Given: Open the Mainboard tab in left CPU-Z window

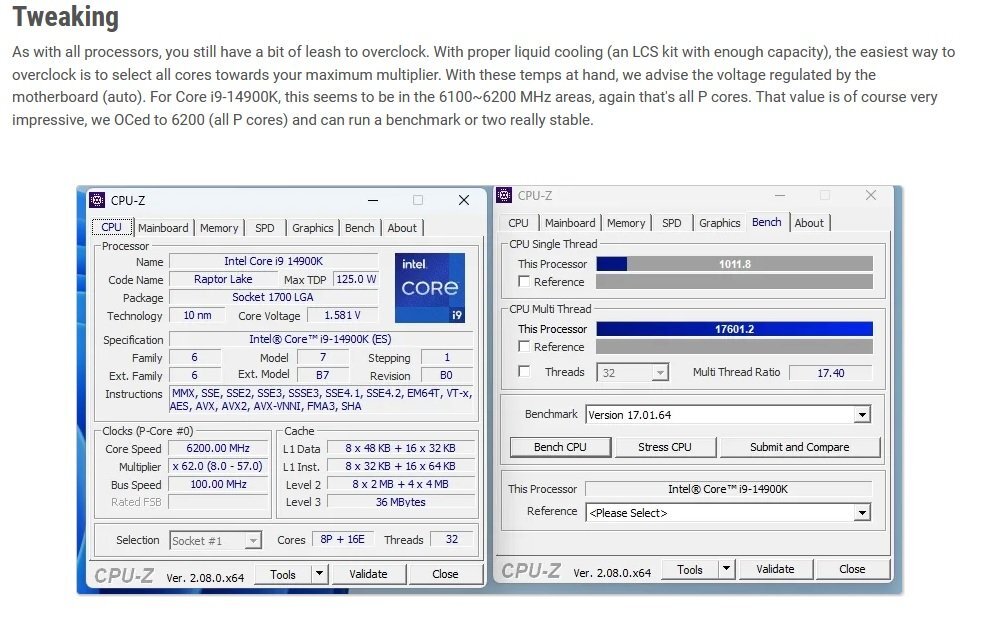Looking at the screenshot, I should [163, 228].
